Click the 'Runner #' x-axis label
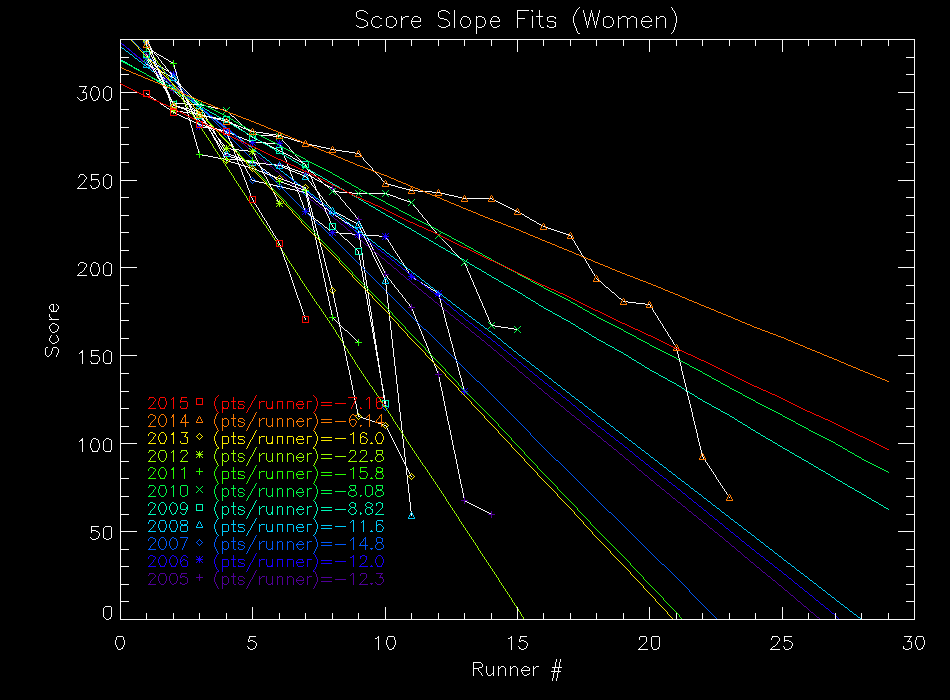This screenshot has width=950, height=700. tap(516, 667)
